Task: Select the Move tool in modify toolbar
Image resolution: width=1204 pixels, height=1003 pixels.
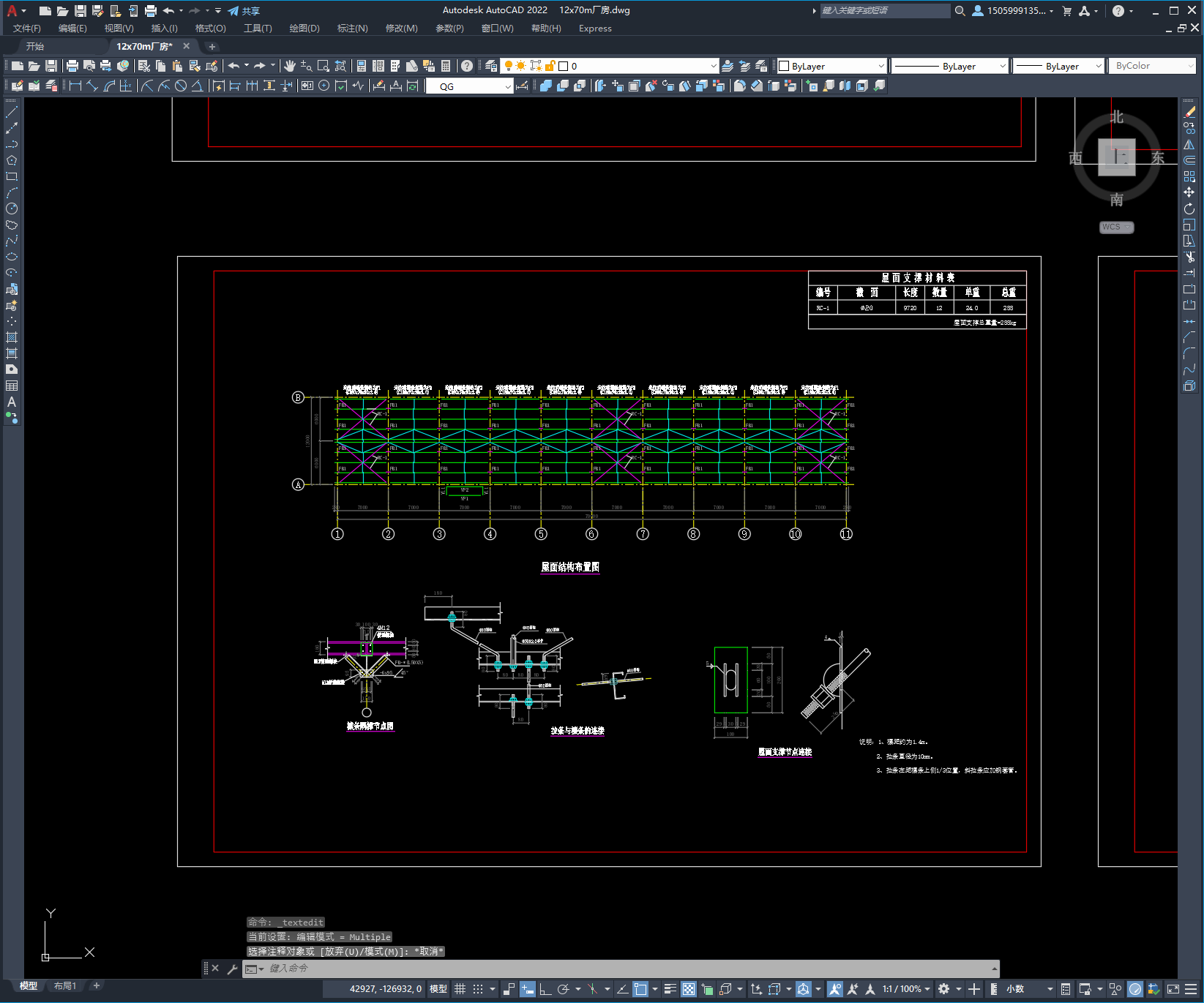Action: [1189, 192]
